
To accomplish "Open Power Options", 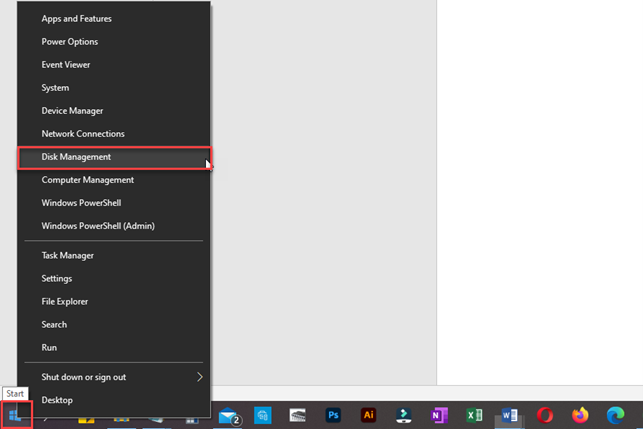I will 69,42.
